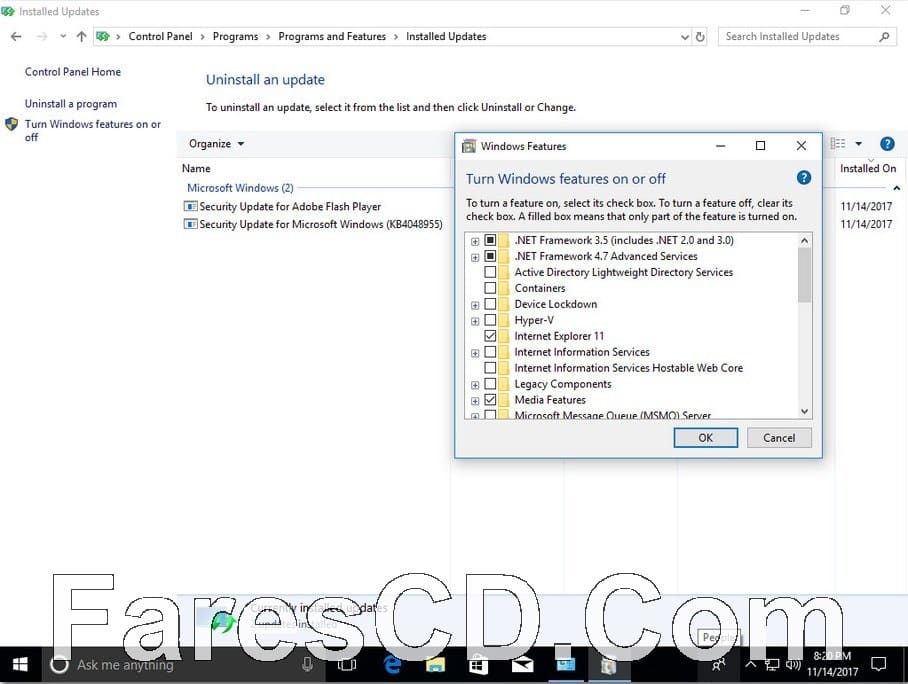Show hidden system tray icons
The width and height of the screenshot is (908, 684).
pyautogui.click(x=750, y=665)
